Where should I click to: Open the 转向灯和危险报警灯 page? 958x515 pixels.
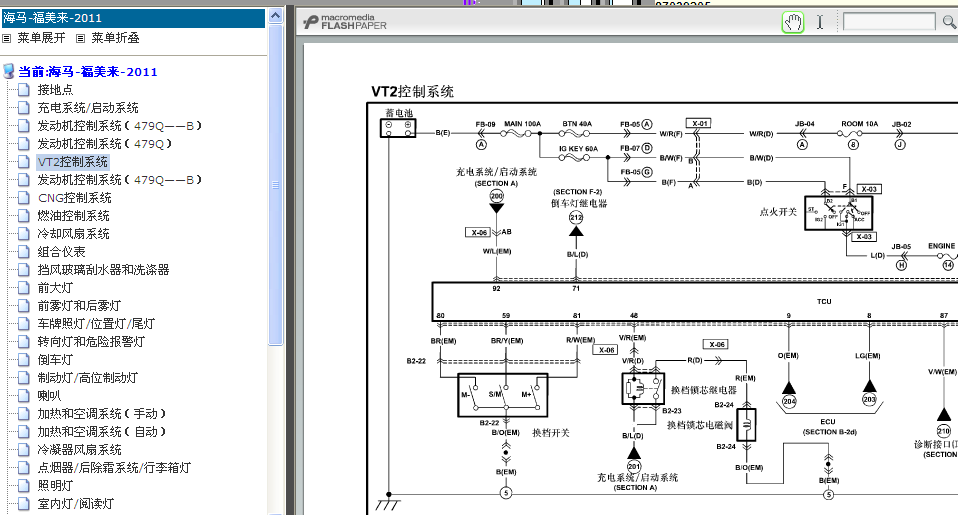click(x=91, y=342)
